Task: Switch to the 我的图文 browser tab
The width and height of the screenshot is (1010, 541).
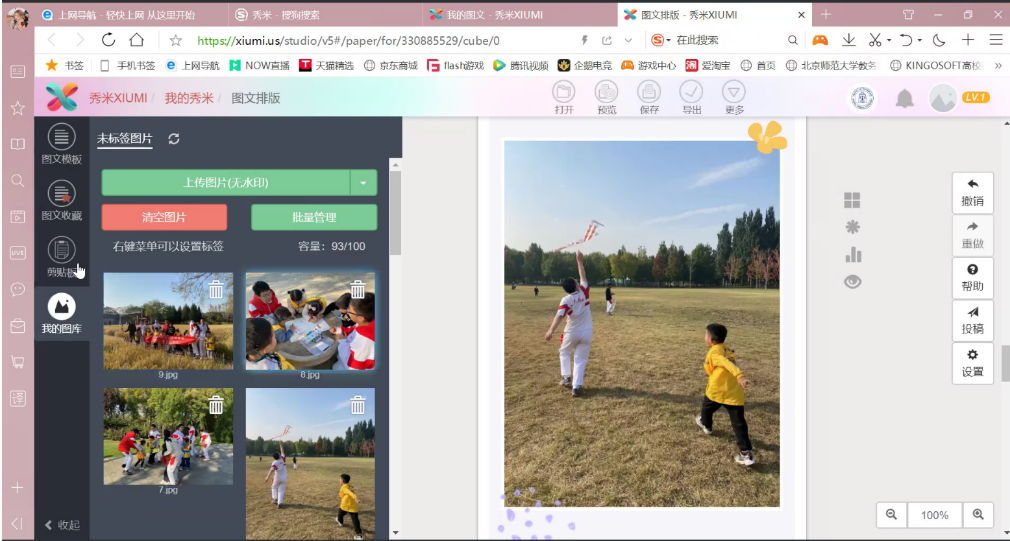Action: pos(470,15)
